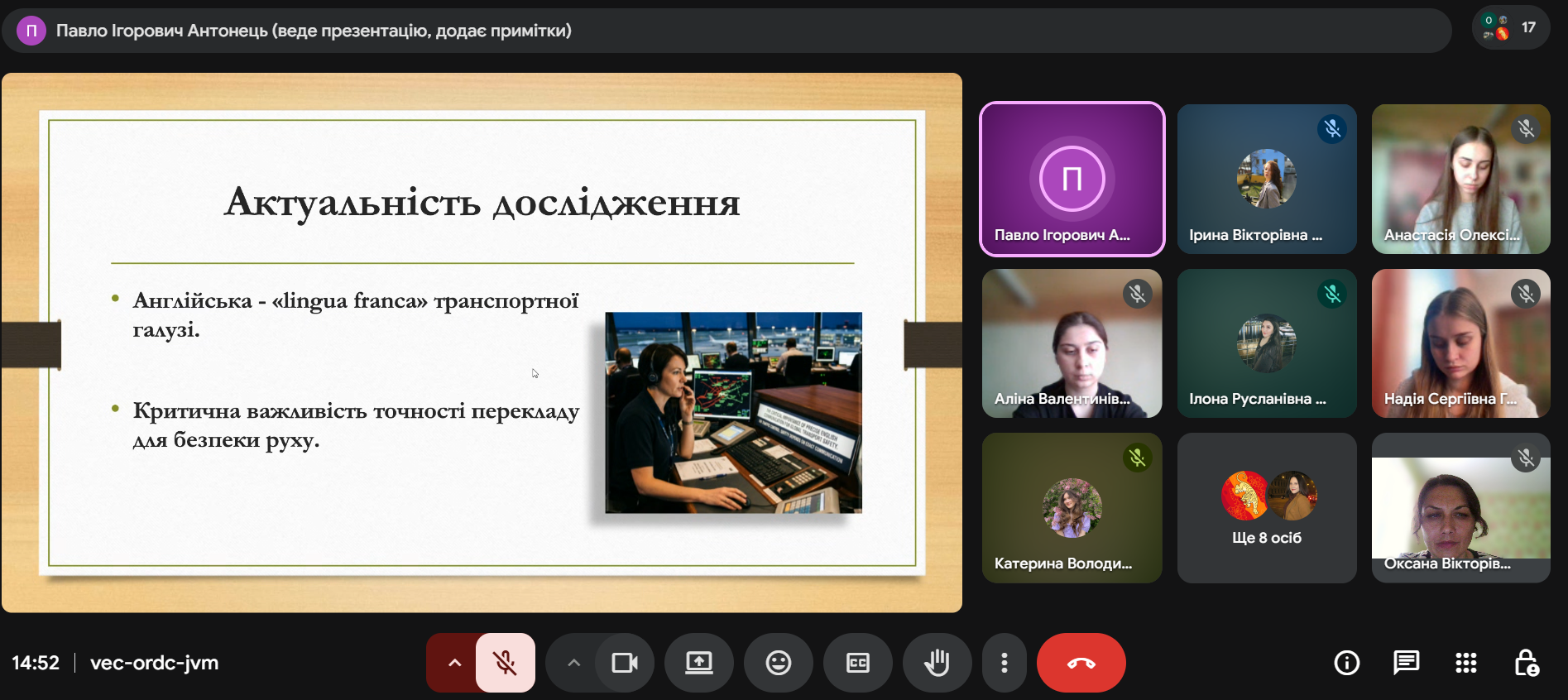Show the 17 participants list
The width and height of the screenshot is (1568, 700).
[1511, 28]
